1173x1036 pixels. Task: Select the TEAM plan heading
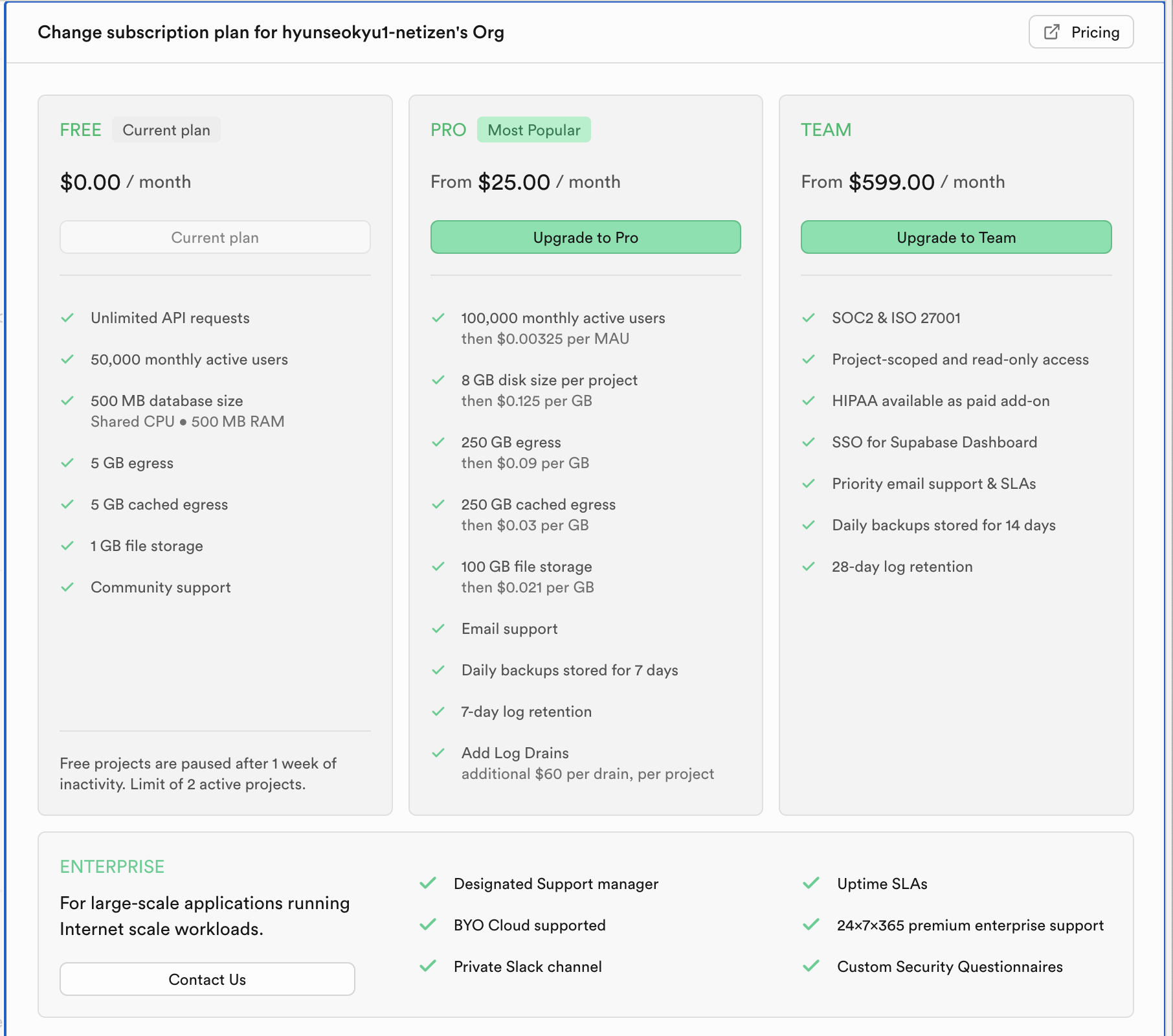[x=826, y=129]
